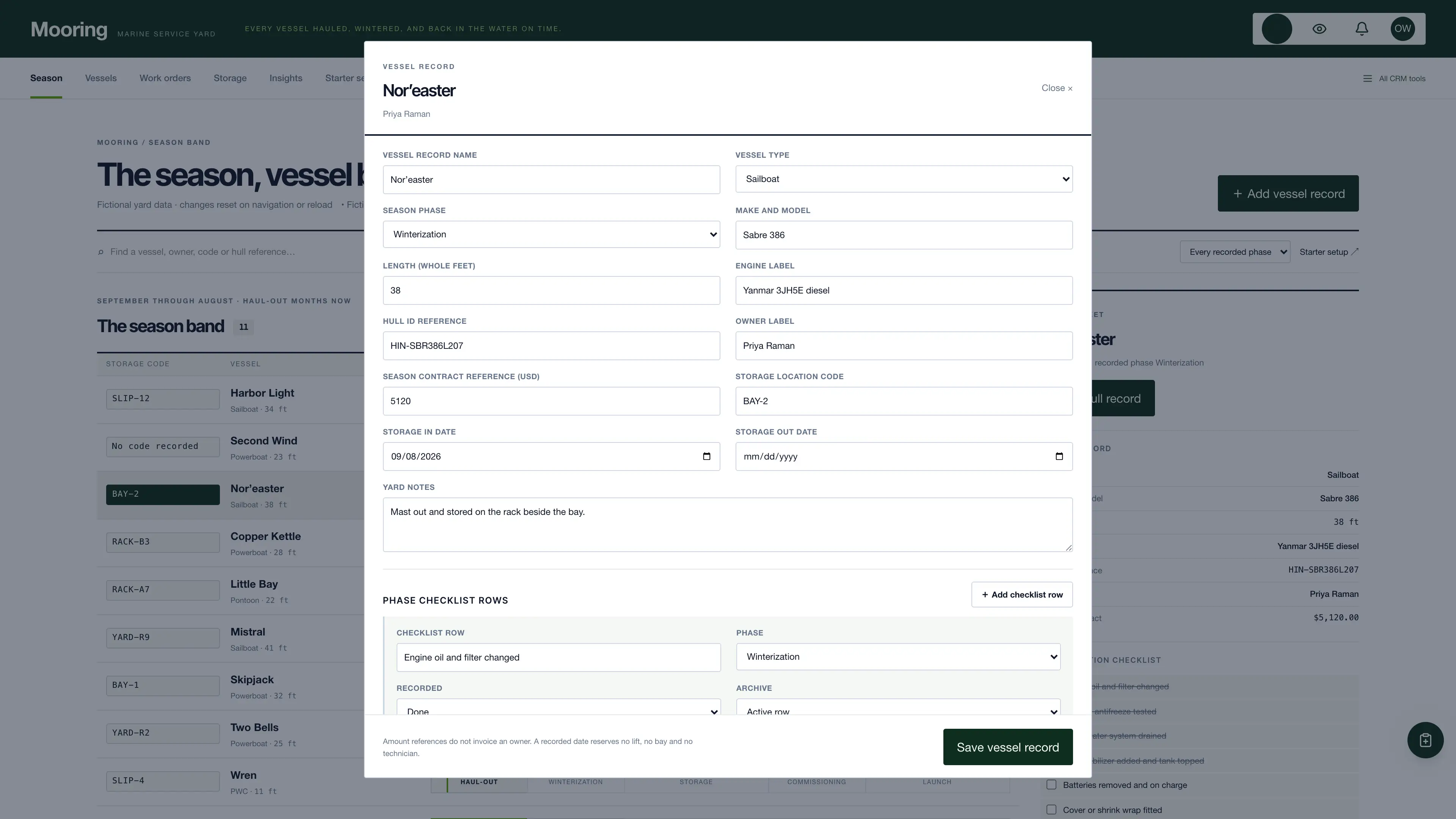The height and width of the screenshot is (819, 1456).
Task: Open calendar picker for Storage In Date
Action: [706, 456]
